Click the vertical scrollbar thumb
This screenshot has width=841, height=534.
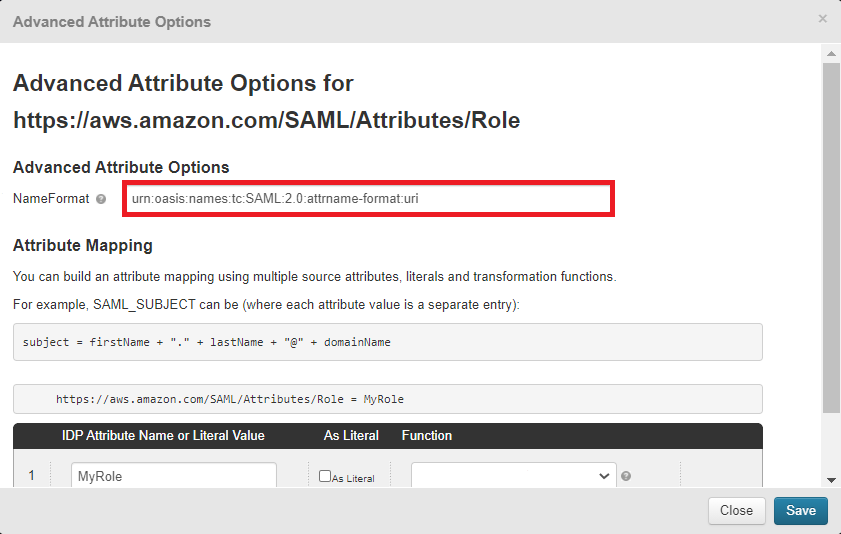click(x=831, y=238)
